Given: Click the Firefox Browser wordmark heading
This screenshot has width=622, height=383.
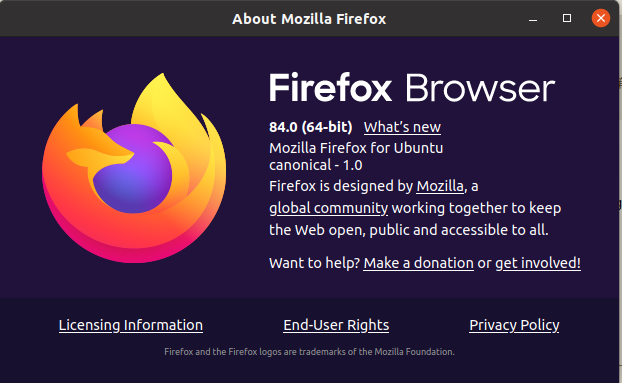Looking at the screenshot, I should click(x=412, y=88).
